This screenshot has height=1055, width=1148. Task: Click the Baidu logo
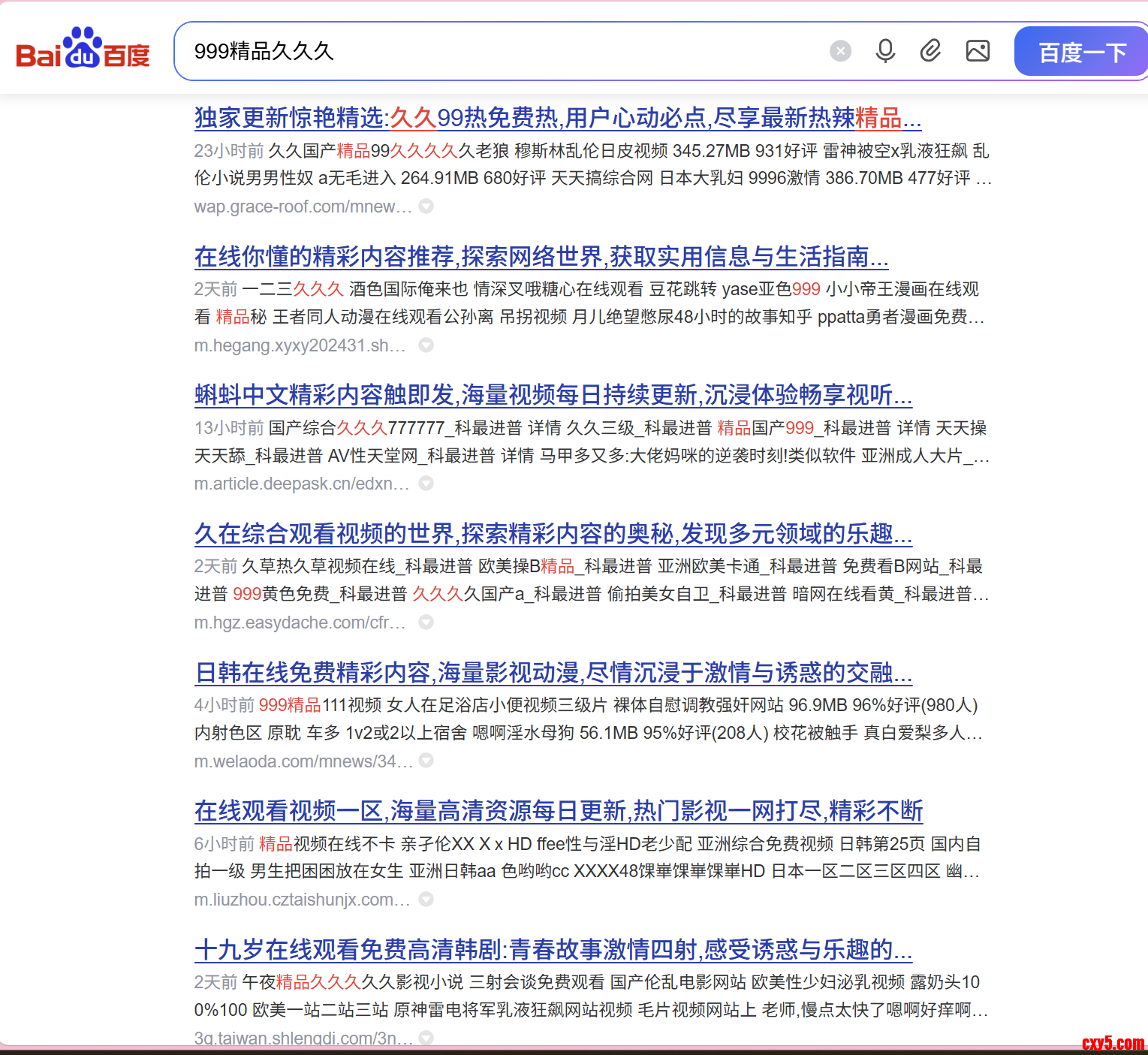[x=83, y=48]
